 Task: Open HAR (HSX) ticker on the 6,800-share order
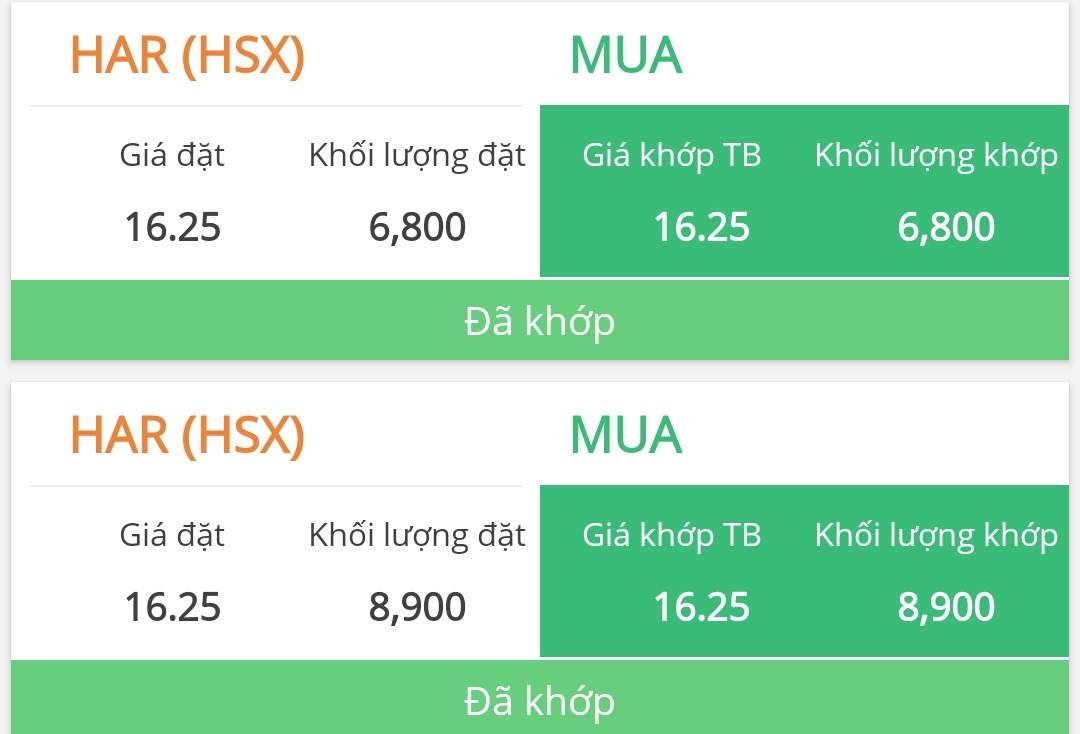click(x=187, y=56)
